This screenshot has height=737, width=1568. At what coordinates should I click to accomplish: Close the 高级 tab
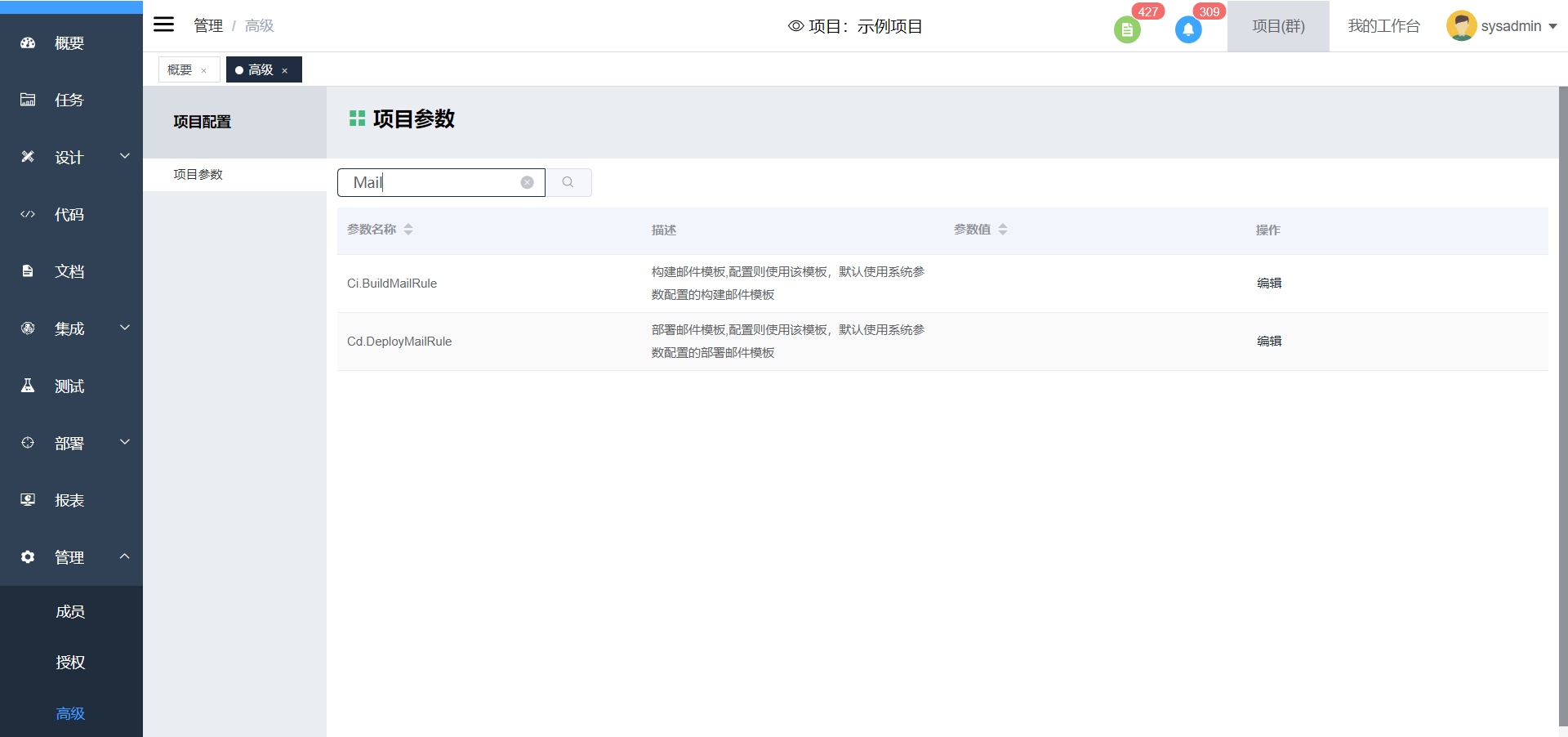pyautogui.click(x=285, y=71)
